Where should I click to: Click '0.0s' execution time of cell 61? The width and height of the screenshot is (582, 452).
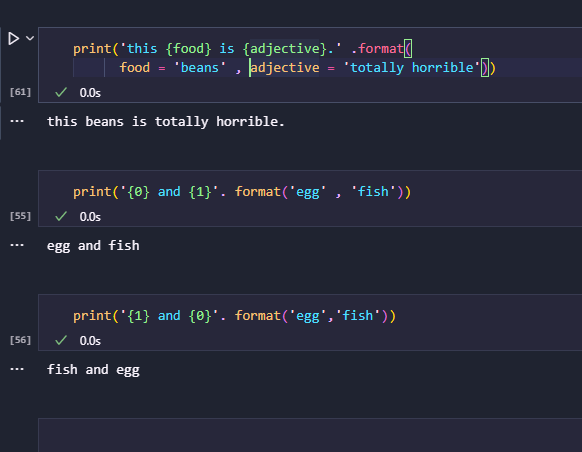pyautogui.click(x=90, y=93)
